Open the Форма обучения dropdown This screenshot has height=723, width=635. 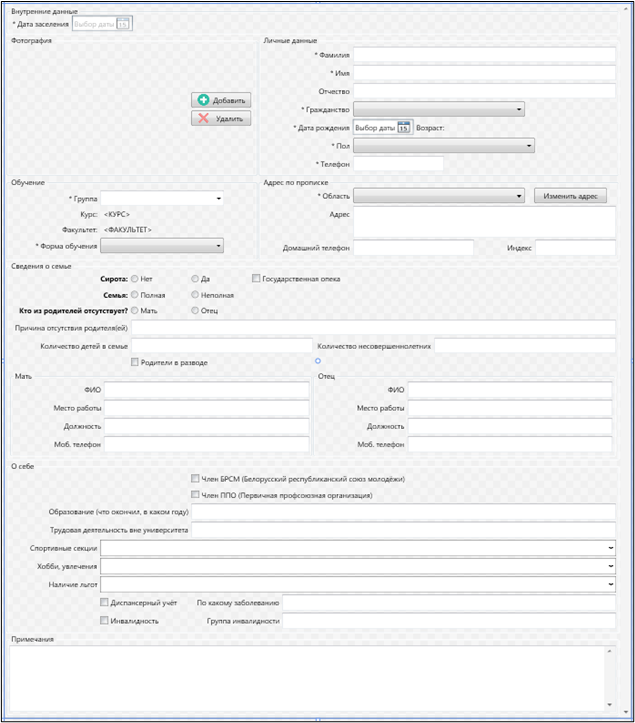click(218, 245)
